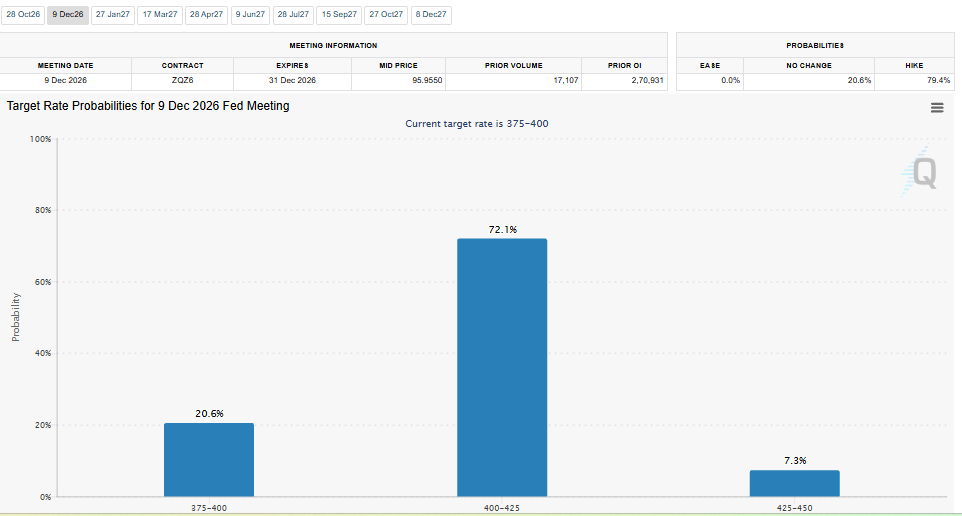Click the 9 Dec 2026 meeting date cell

click(66, 80)
